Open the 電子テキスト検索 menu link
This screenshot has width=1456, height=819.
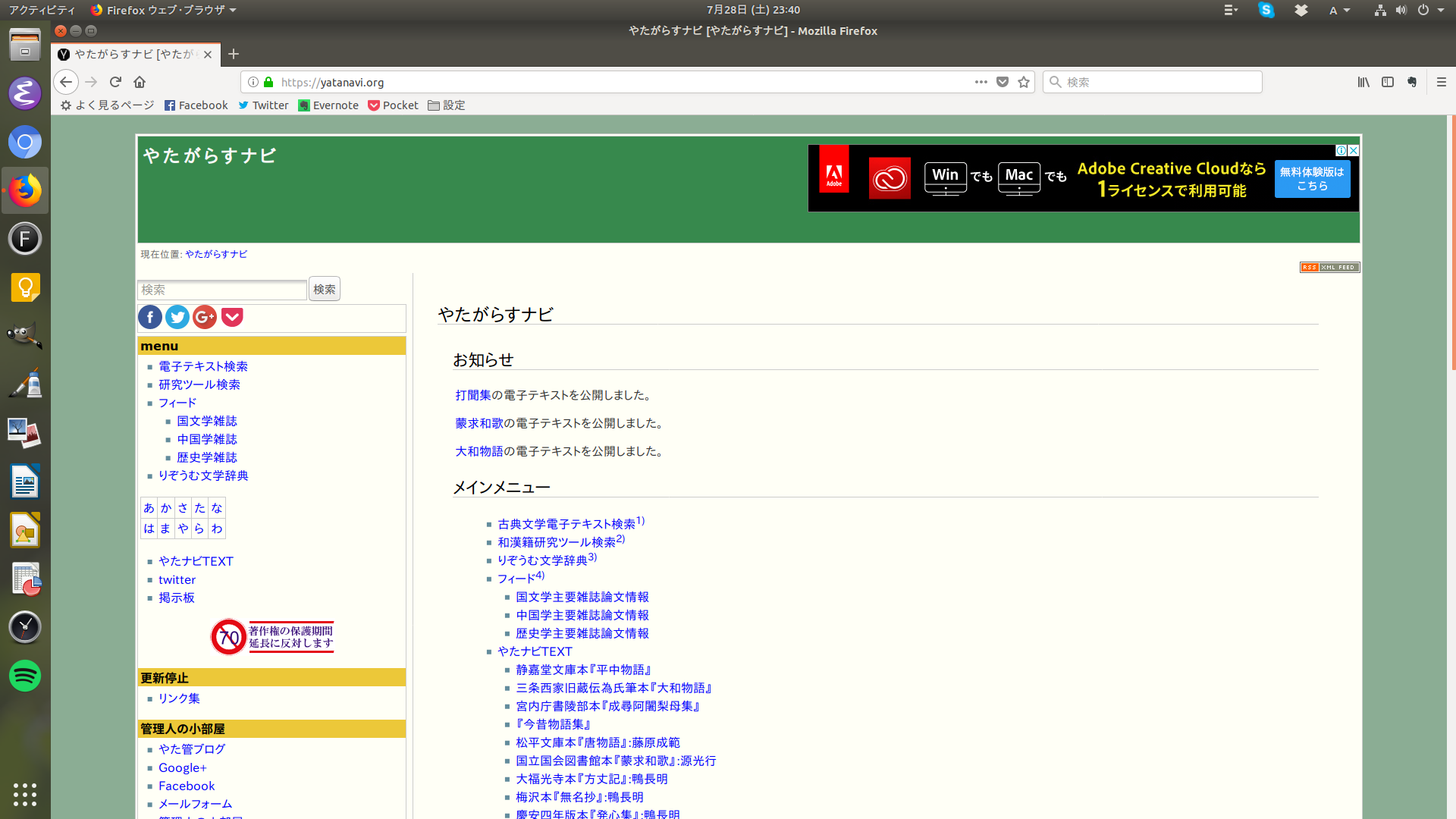click(203, 366)
